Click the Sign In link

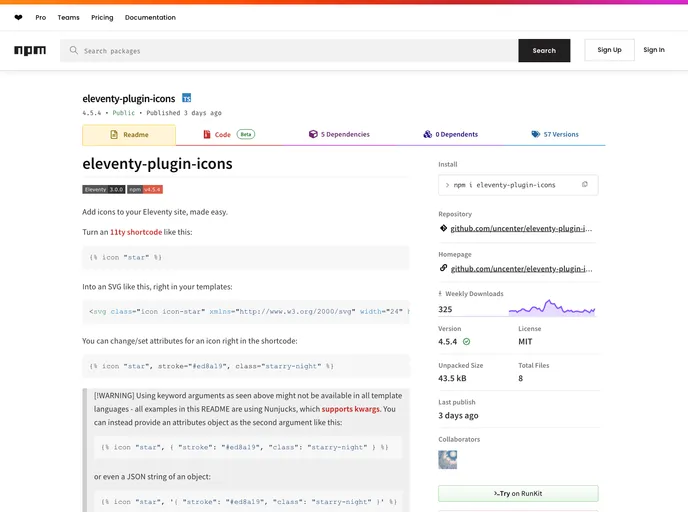[x=654, y=50]
